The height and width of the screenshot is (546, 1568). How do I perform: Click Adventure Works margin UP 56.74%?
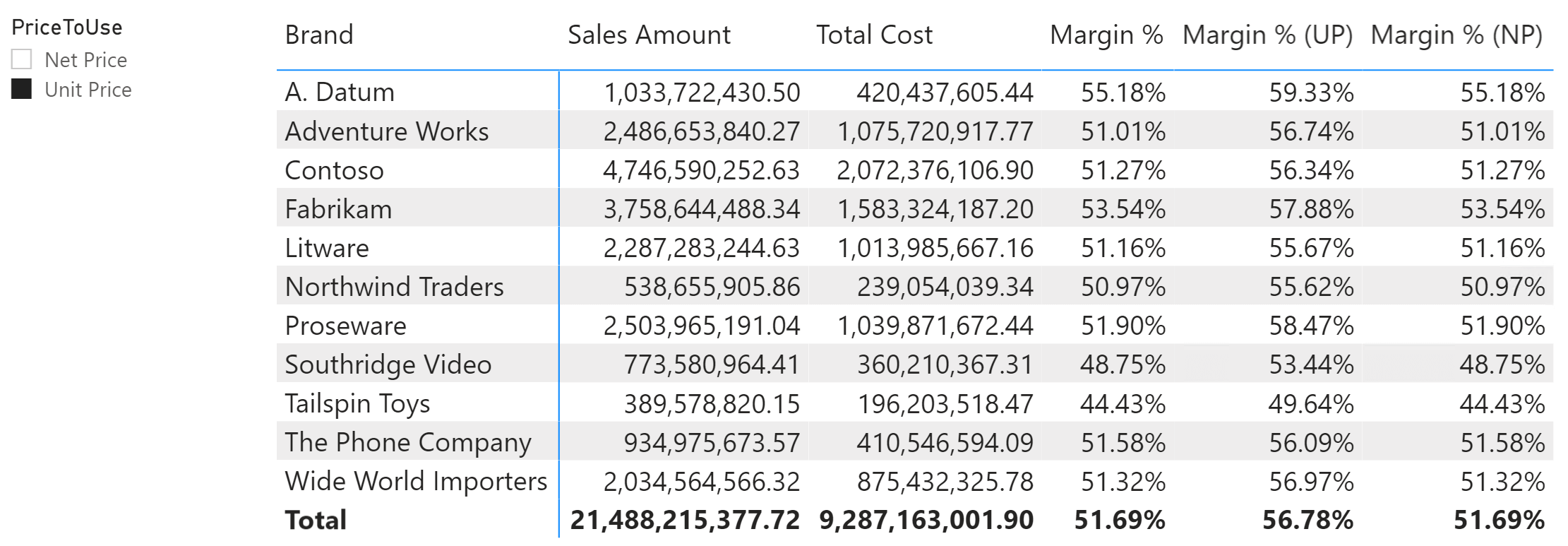pos(1311,131)
